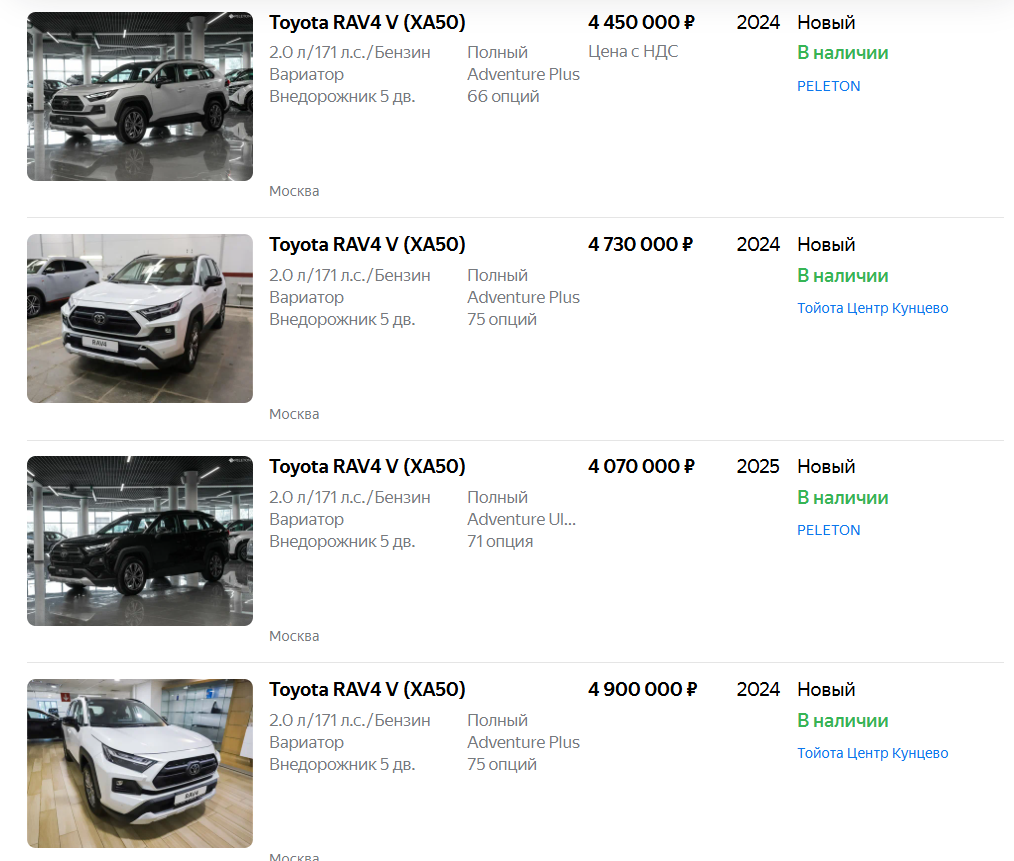Open Тойота Центр Кунцево link in fourth listing
This screenshot has width=1014, height=861.
tap(872, 753)
